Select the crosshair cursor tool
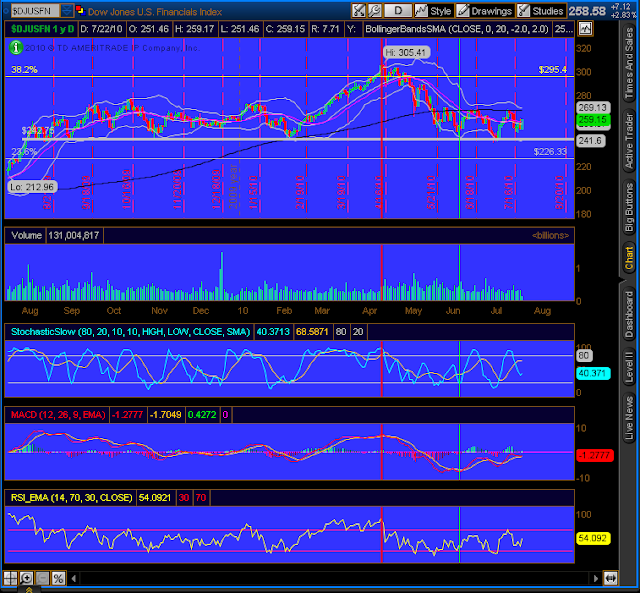Screen dimensions: 640x593 tap(10, 578)
